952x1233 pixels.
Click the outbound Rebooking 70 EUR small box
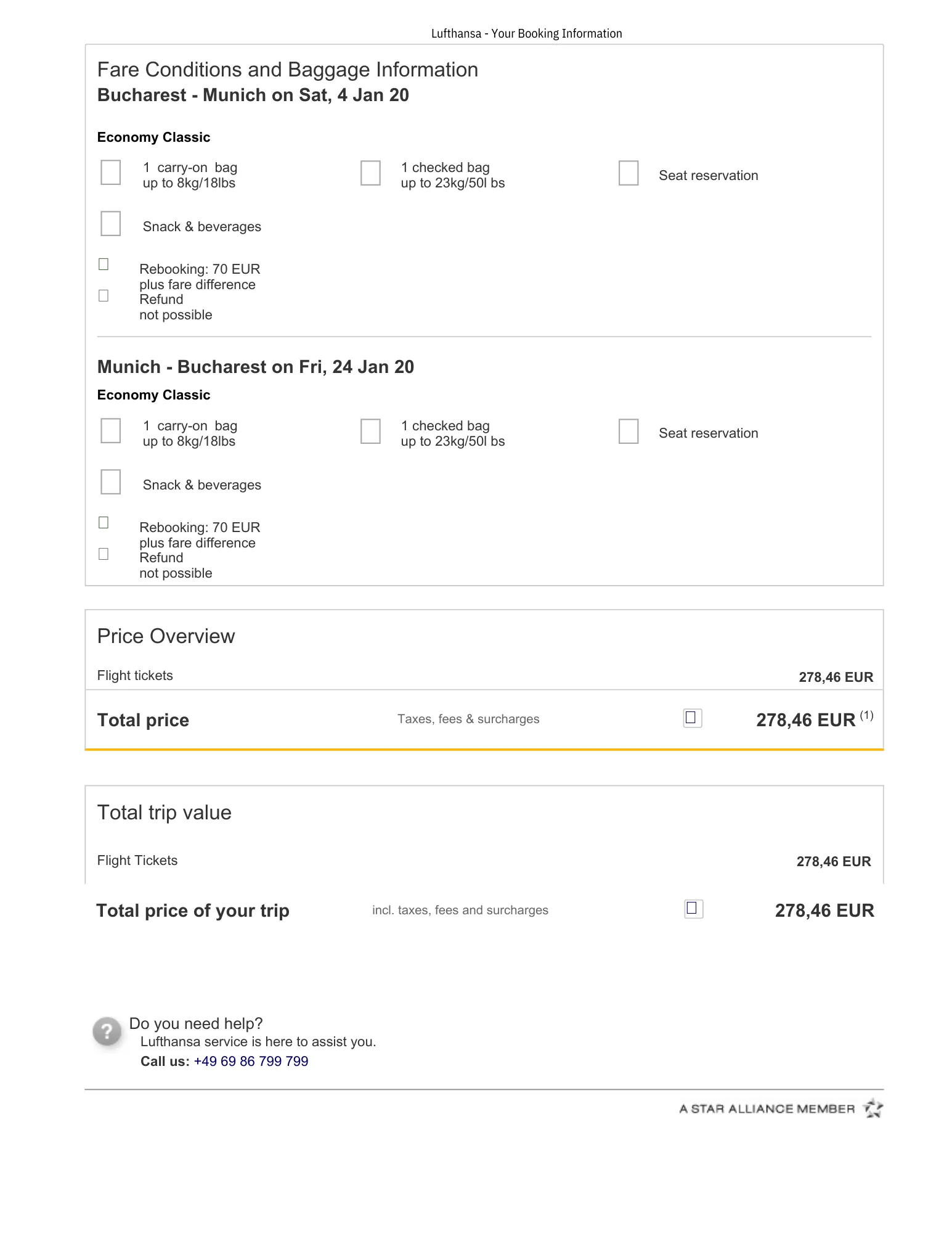point(104,264)
